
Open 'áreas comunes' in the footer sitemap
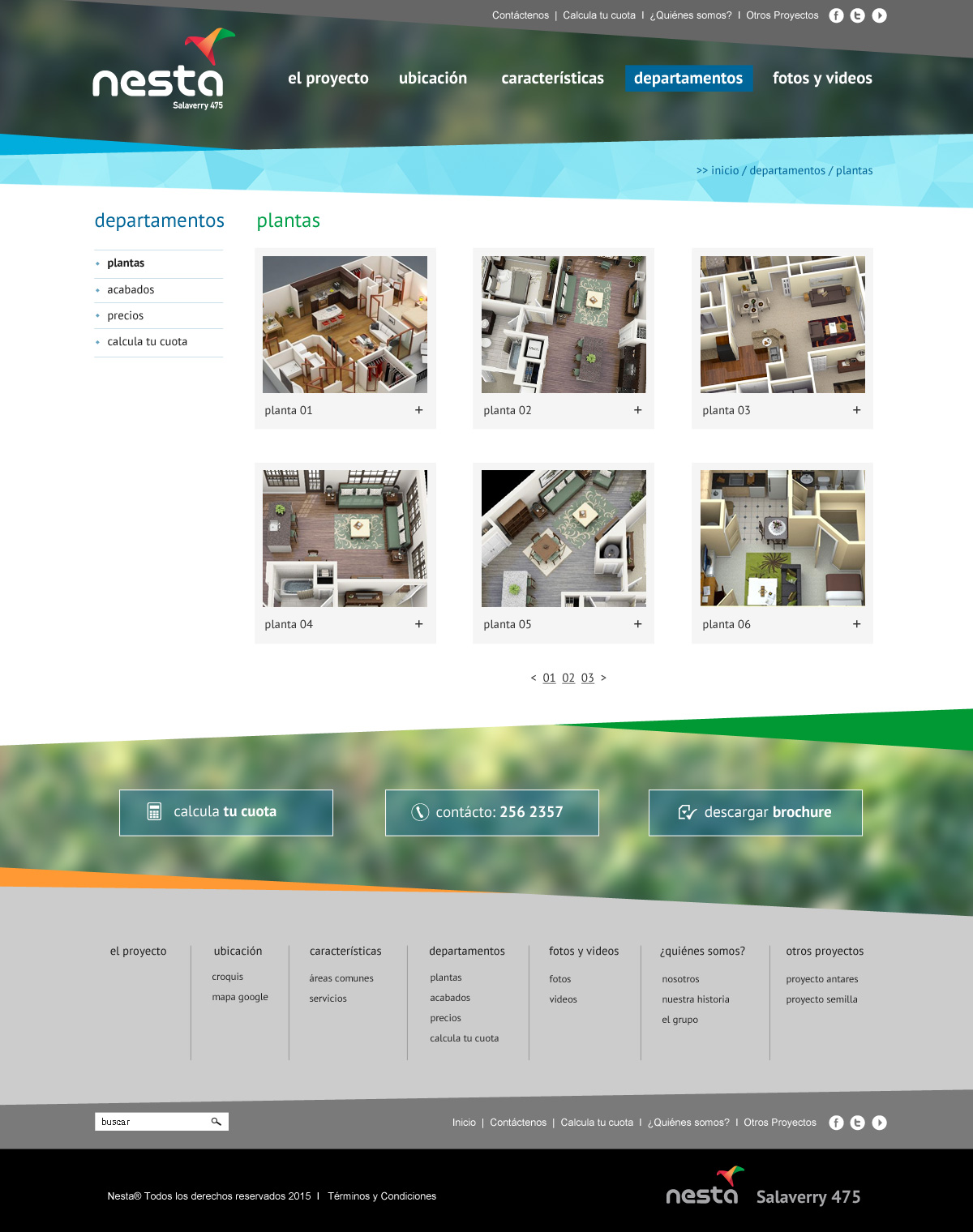[x=341, y=979]
